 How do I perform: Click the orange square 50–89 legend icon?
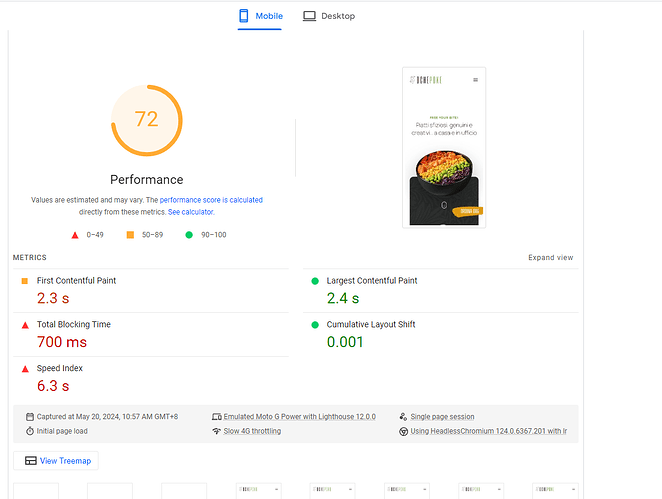[x=130, y=235]
